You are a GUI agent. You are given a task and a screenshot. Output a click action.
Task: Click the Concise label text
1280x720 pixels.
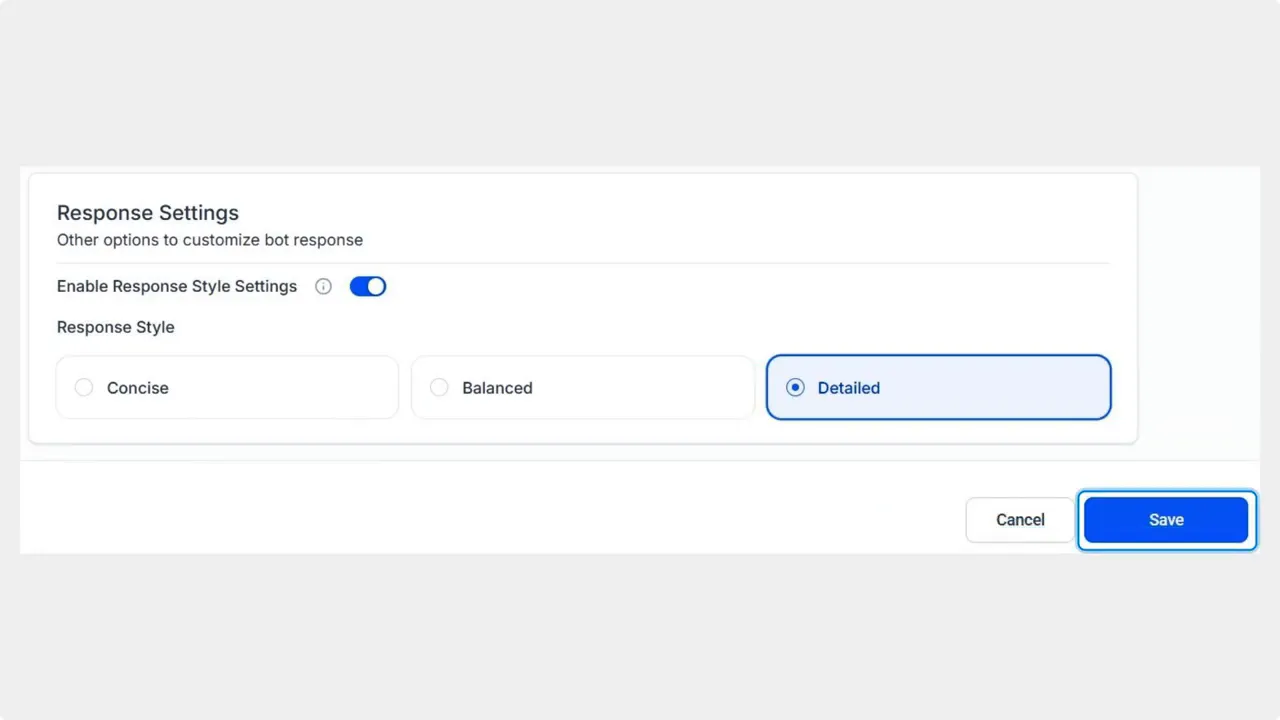(x=137, y=388)
